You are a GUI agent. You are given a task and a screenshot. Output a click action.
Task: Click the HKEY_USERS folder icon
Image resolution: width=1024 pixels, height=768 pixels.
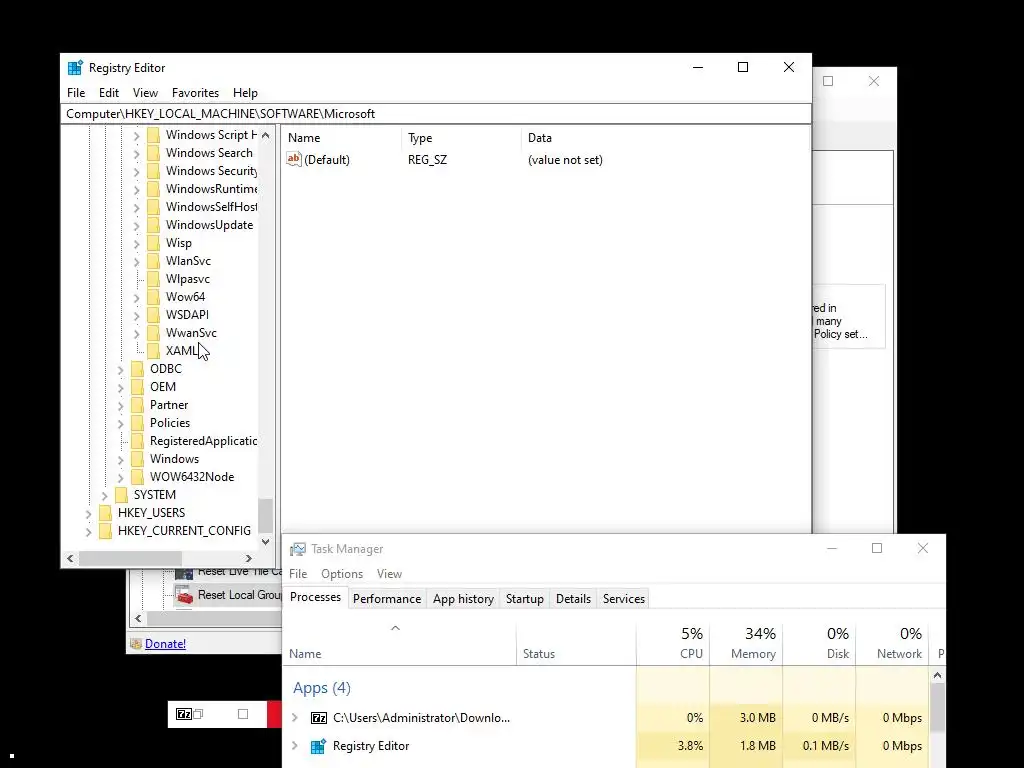(105, 513)
